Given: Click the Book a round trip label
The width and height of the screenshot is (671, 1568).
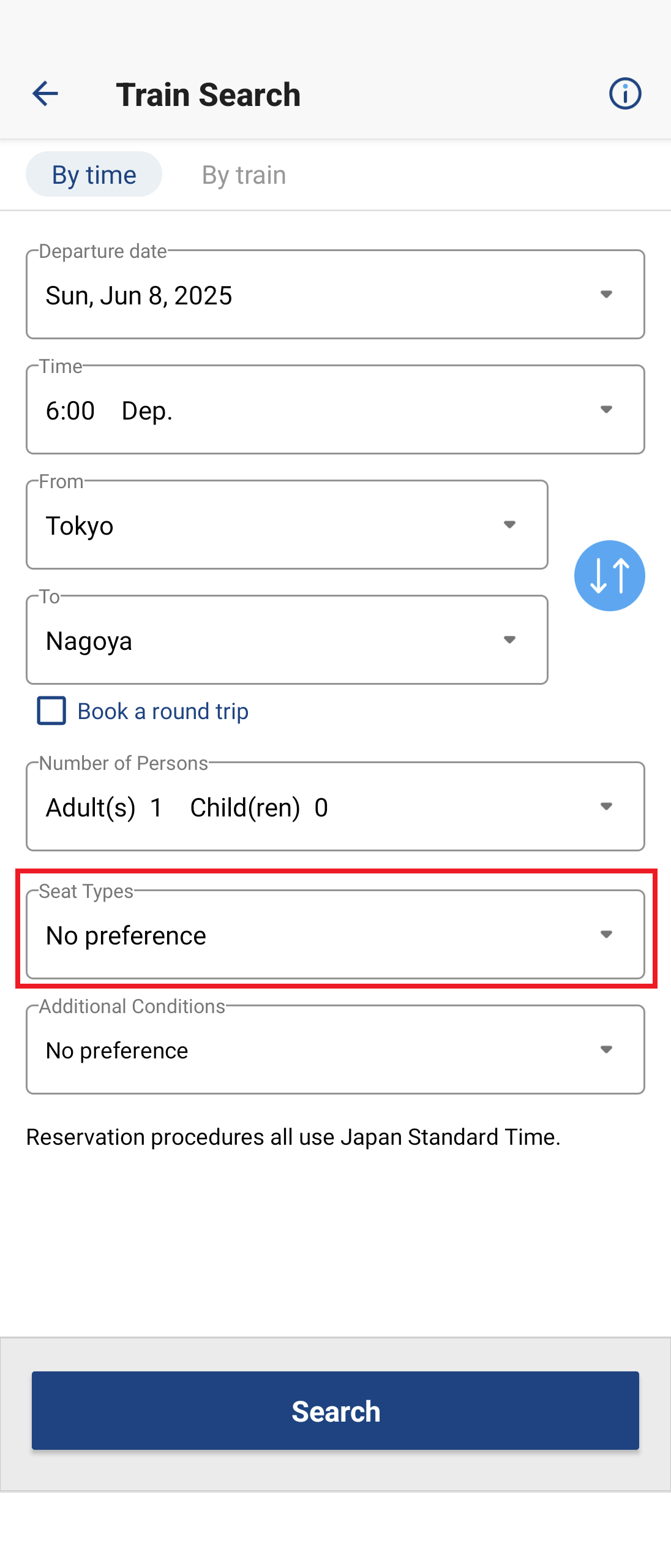Looking at the screenshot, I should point(163,711).
